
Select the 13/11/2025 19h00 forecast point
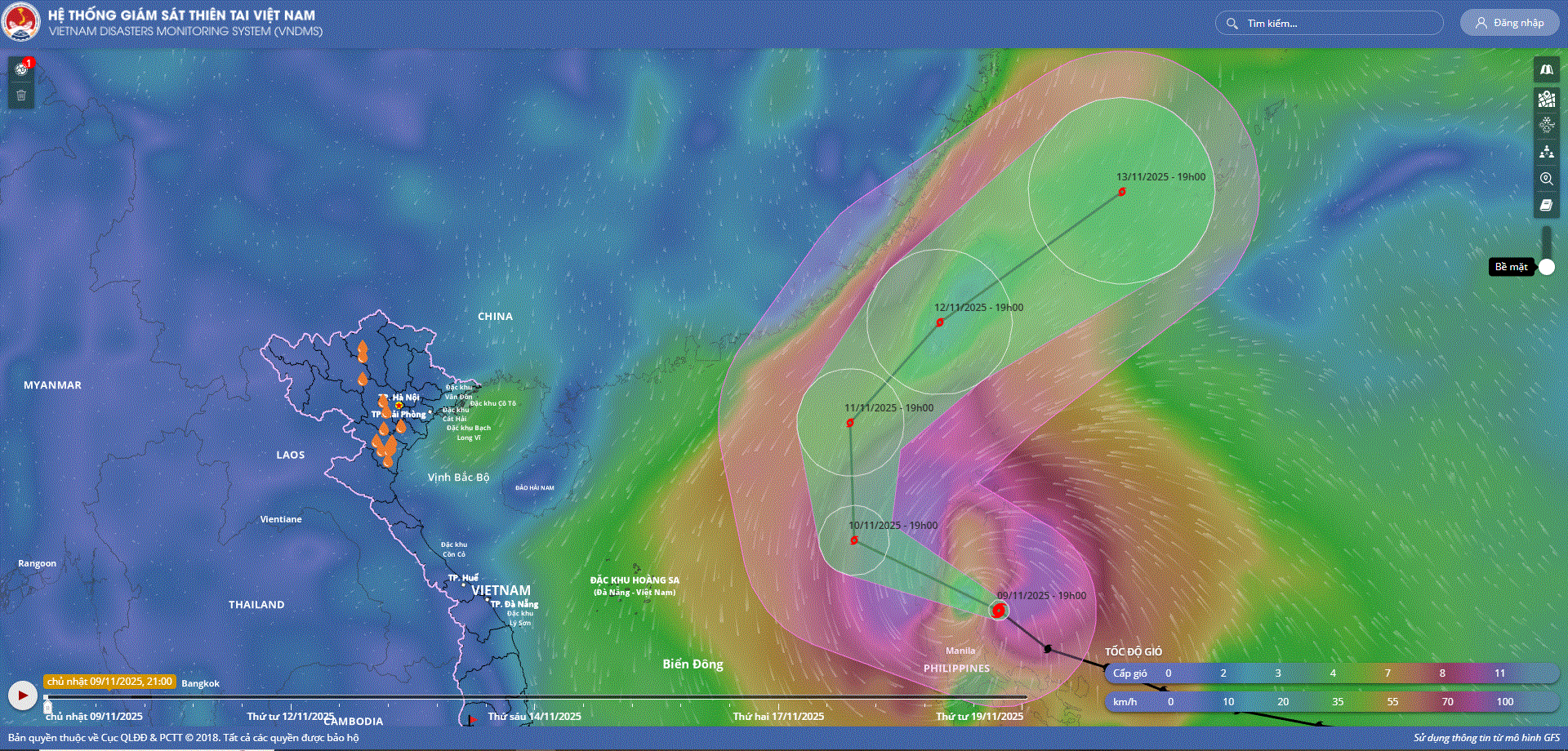[1122, 192]
